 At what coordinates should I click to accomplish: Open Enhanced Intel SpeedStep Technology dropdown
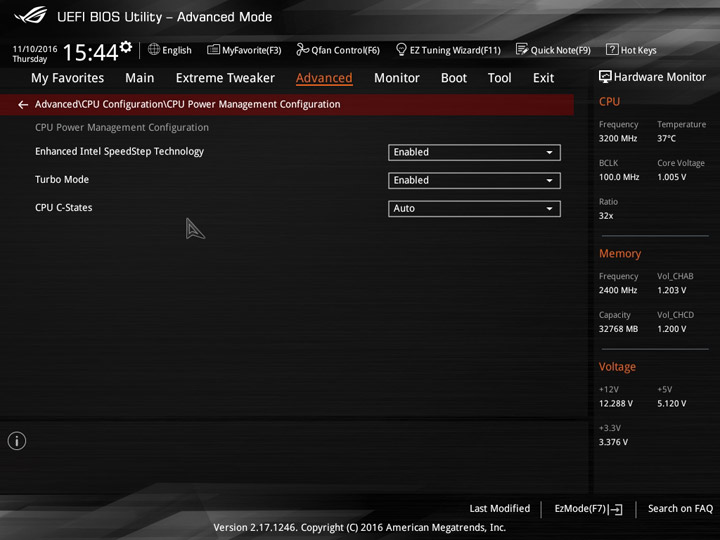pyautogui.click(x=474, y=152)
